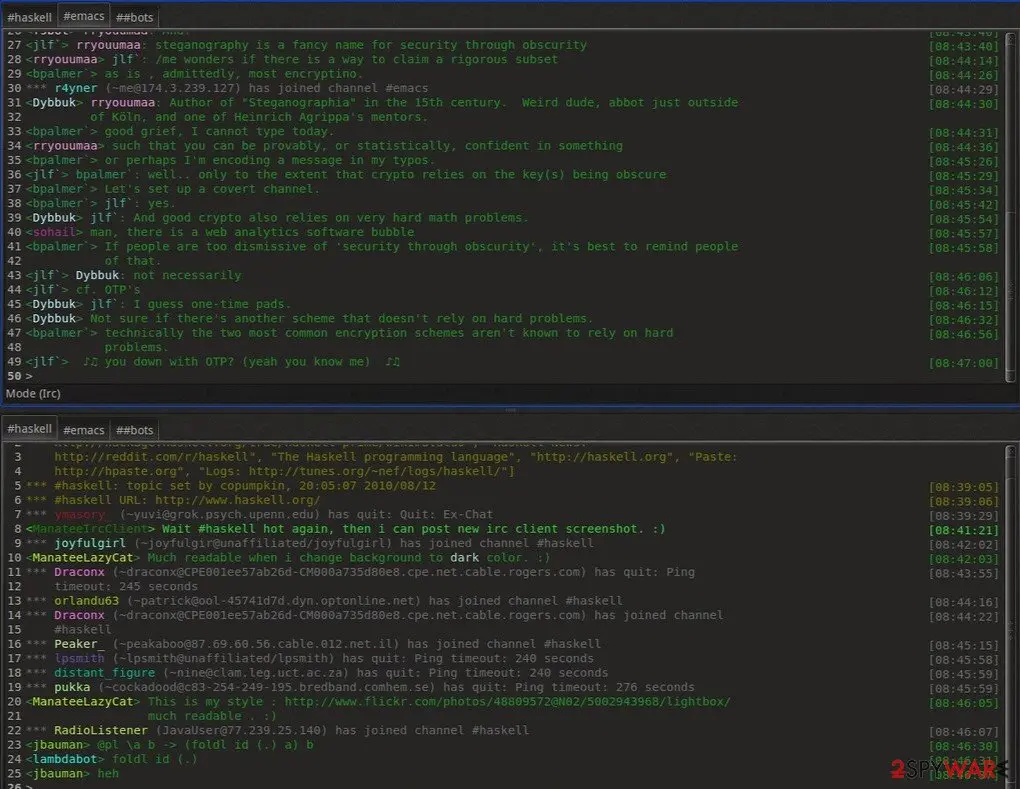Click timestamp [08:47:00] in top pane
This screenshot has width=1020, height=789.
(963, 363)
